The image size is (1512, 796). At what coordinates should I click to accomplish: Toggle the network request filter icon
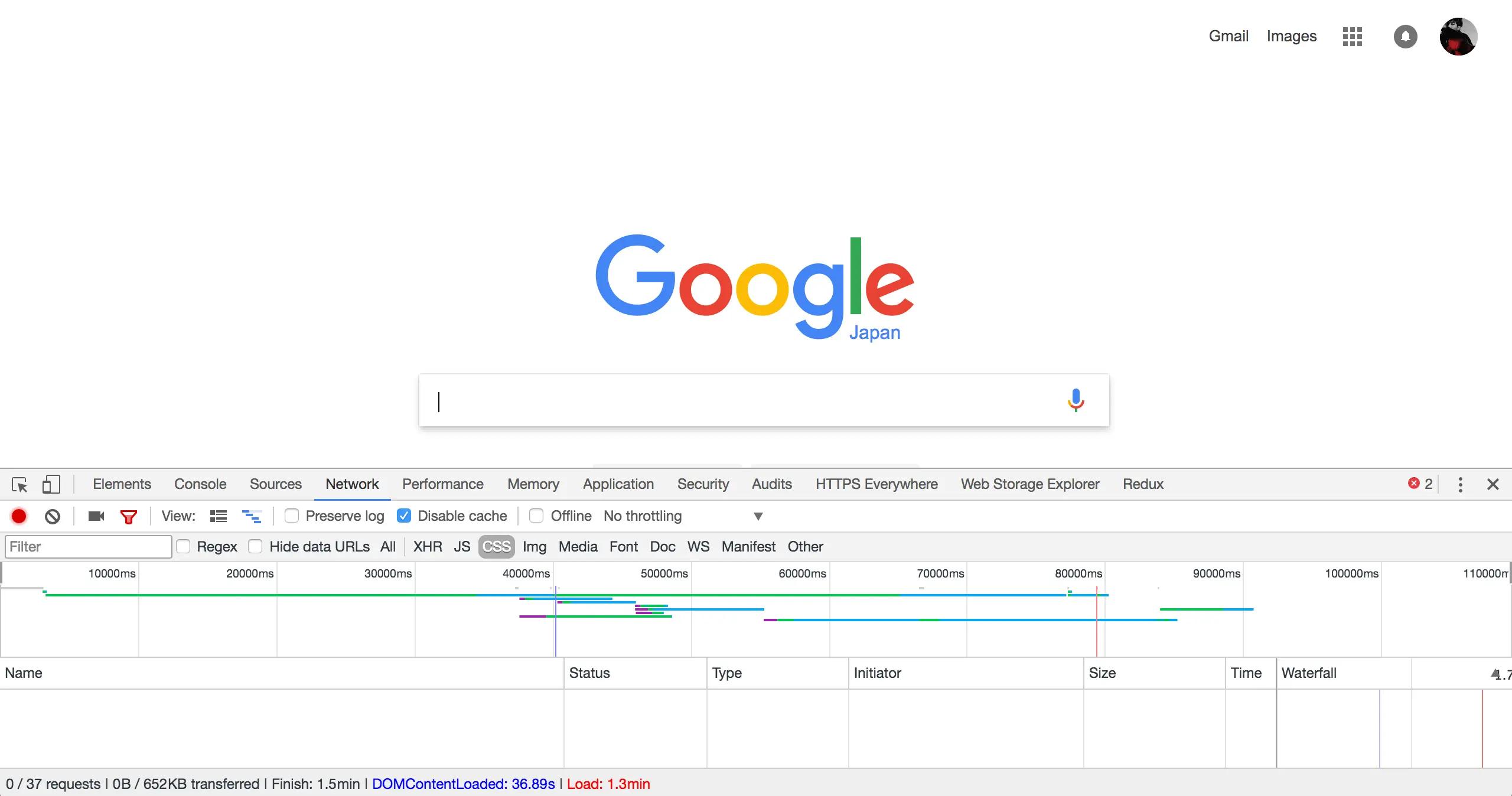pyautogui.click(x=129, y=516)
